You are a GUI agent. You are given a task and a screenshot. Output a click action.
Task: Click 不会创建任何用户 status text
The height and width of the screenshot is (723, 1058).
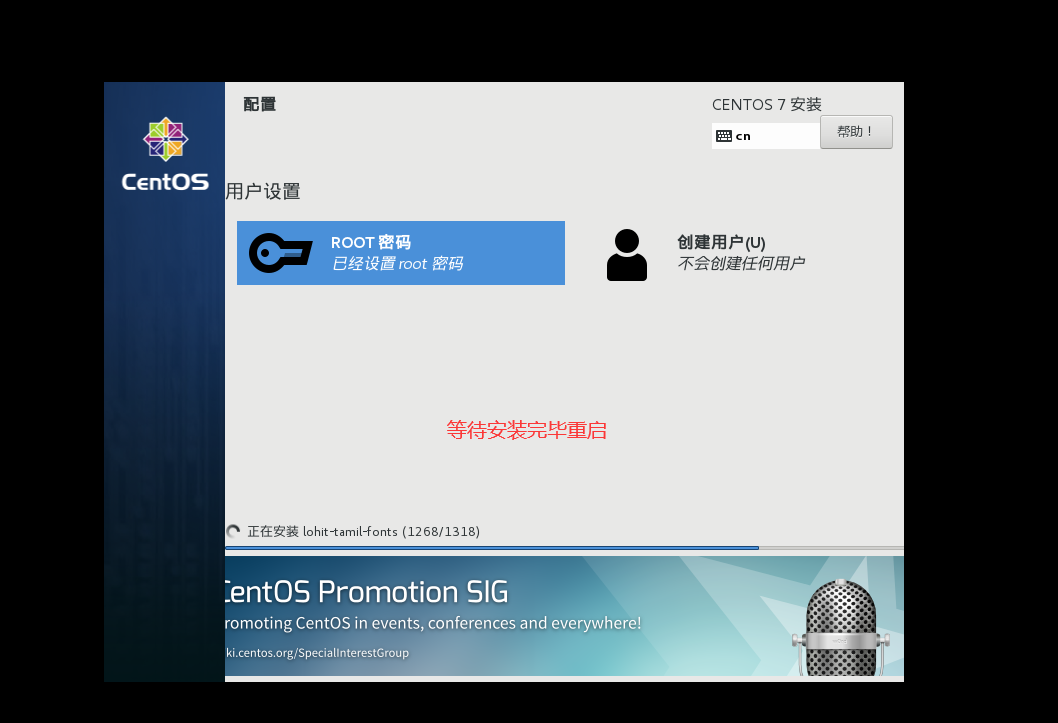coord(741,264)
